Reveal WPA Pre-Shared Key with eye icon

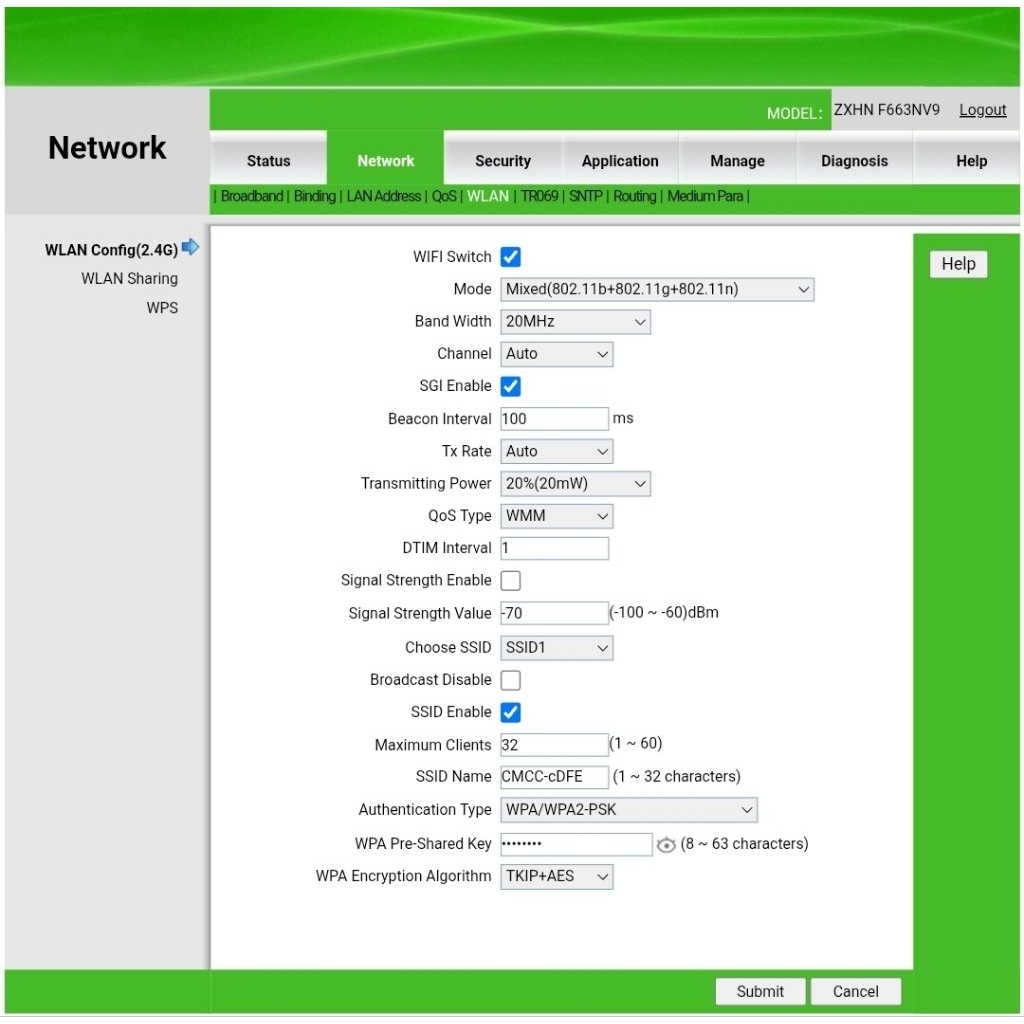coord(665,844)
